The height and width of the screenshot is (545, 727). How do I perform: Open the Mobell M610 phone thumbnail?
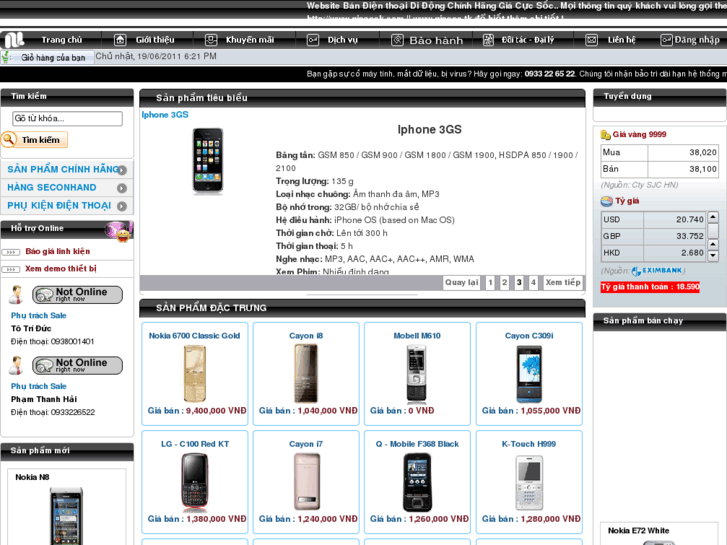417,374
